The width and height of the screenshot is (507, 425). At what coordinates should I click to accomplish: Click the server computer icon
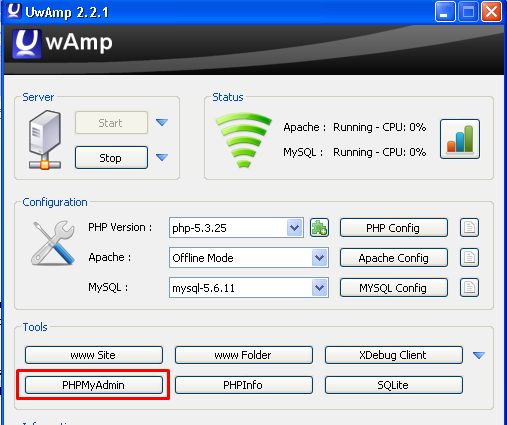tap(45, 140)
